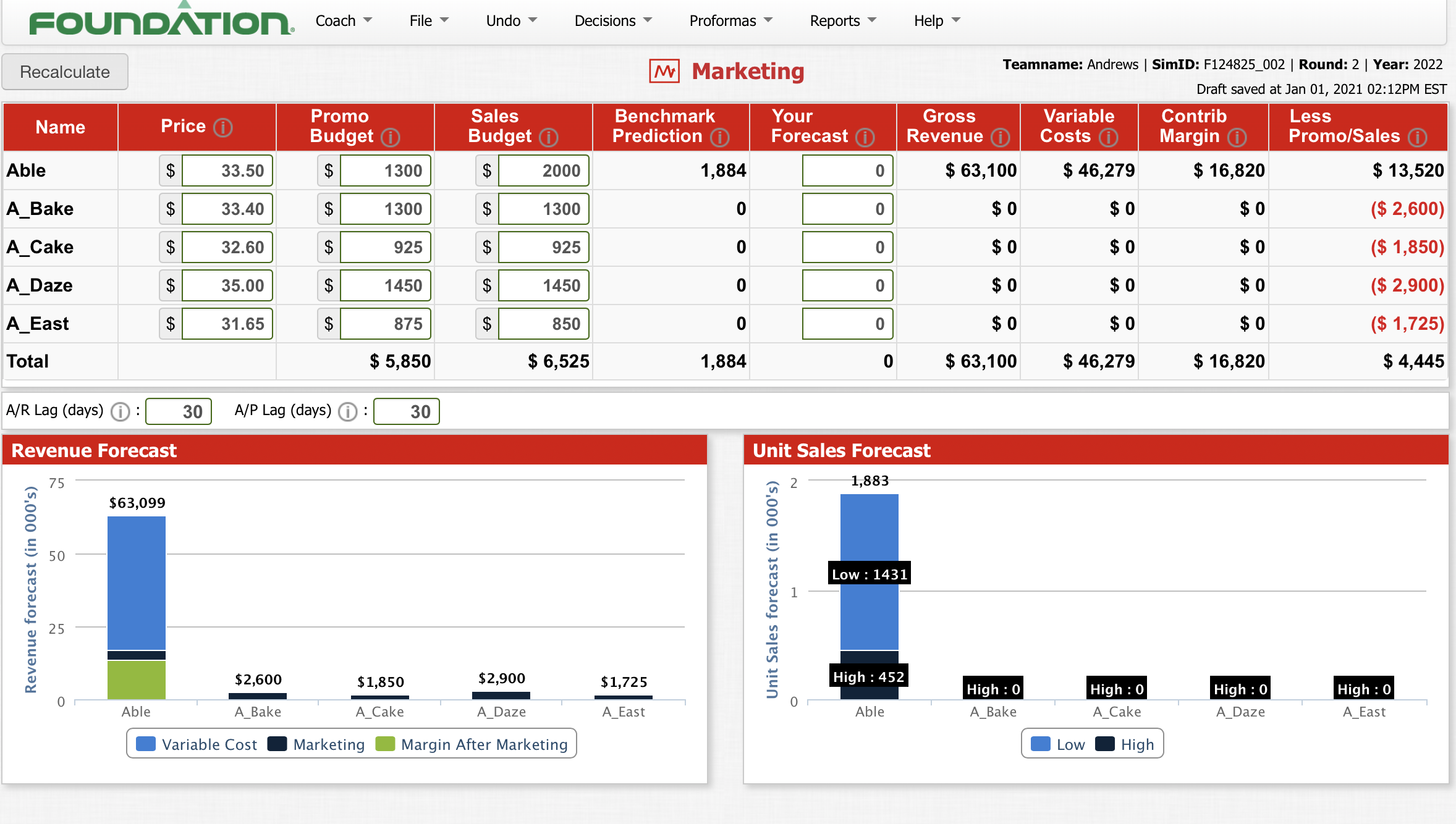Click the Teamname Andrews text
The height and width of the screenshot is (824, 1456).
[1070, 65]
